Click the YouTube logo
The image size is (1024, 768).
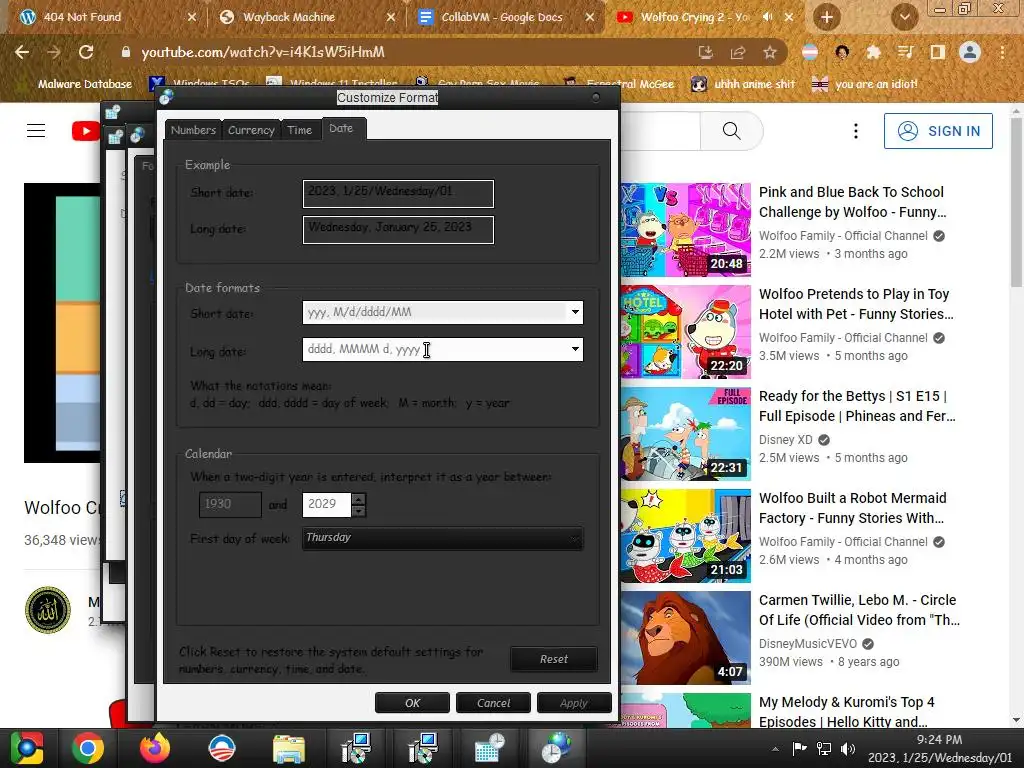86,131
